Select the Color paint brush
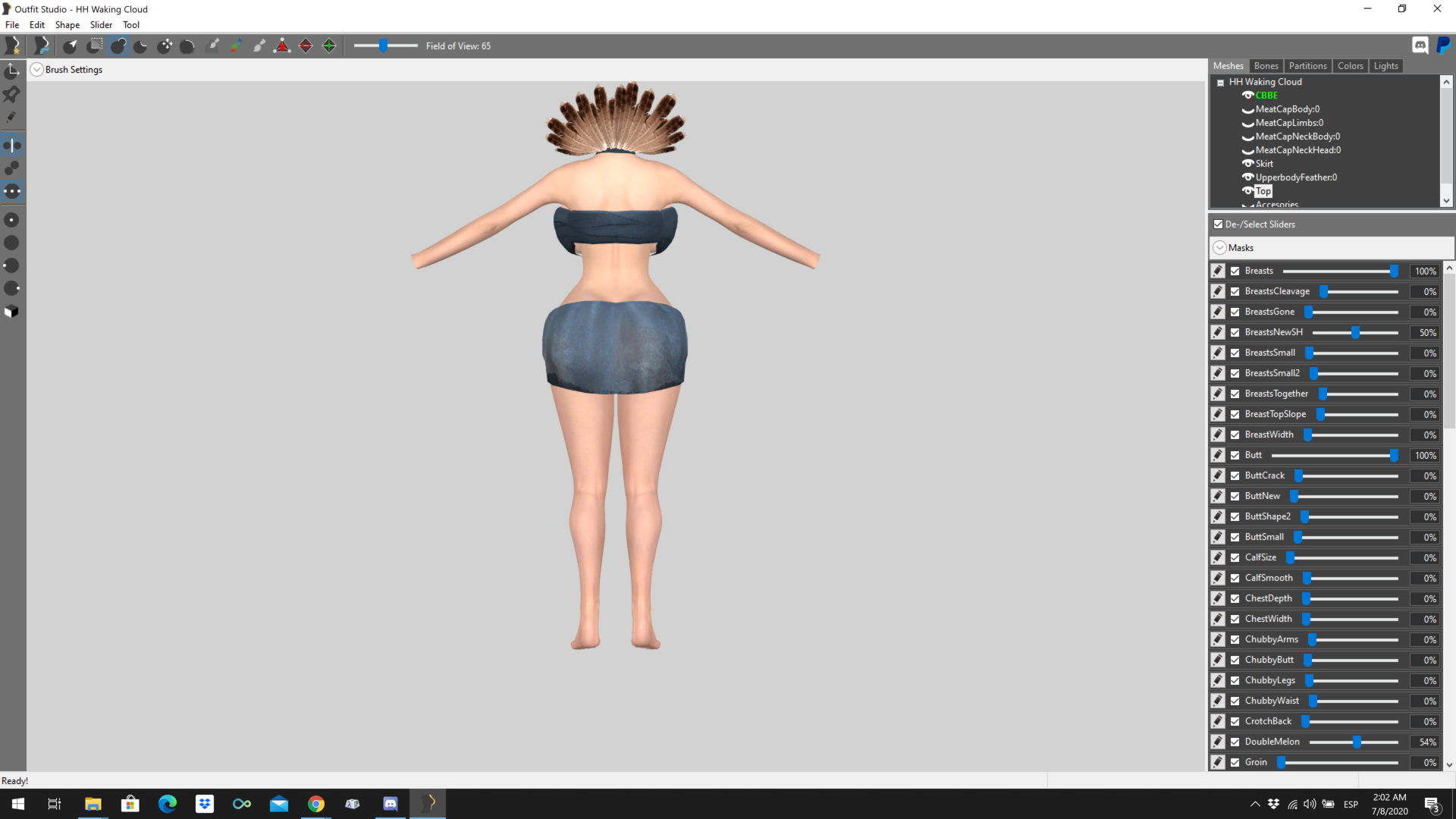The image size is (1456, 819). point(236,45)
